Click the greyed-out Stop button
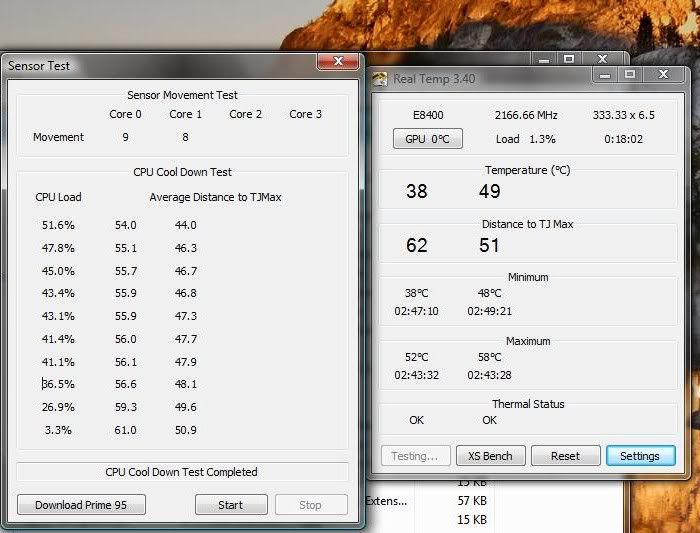 pos(311,505)
